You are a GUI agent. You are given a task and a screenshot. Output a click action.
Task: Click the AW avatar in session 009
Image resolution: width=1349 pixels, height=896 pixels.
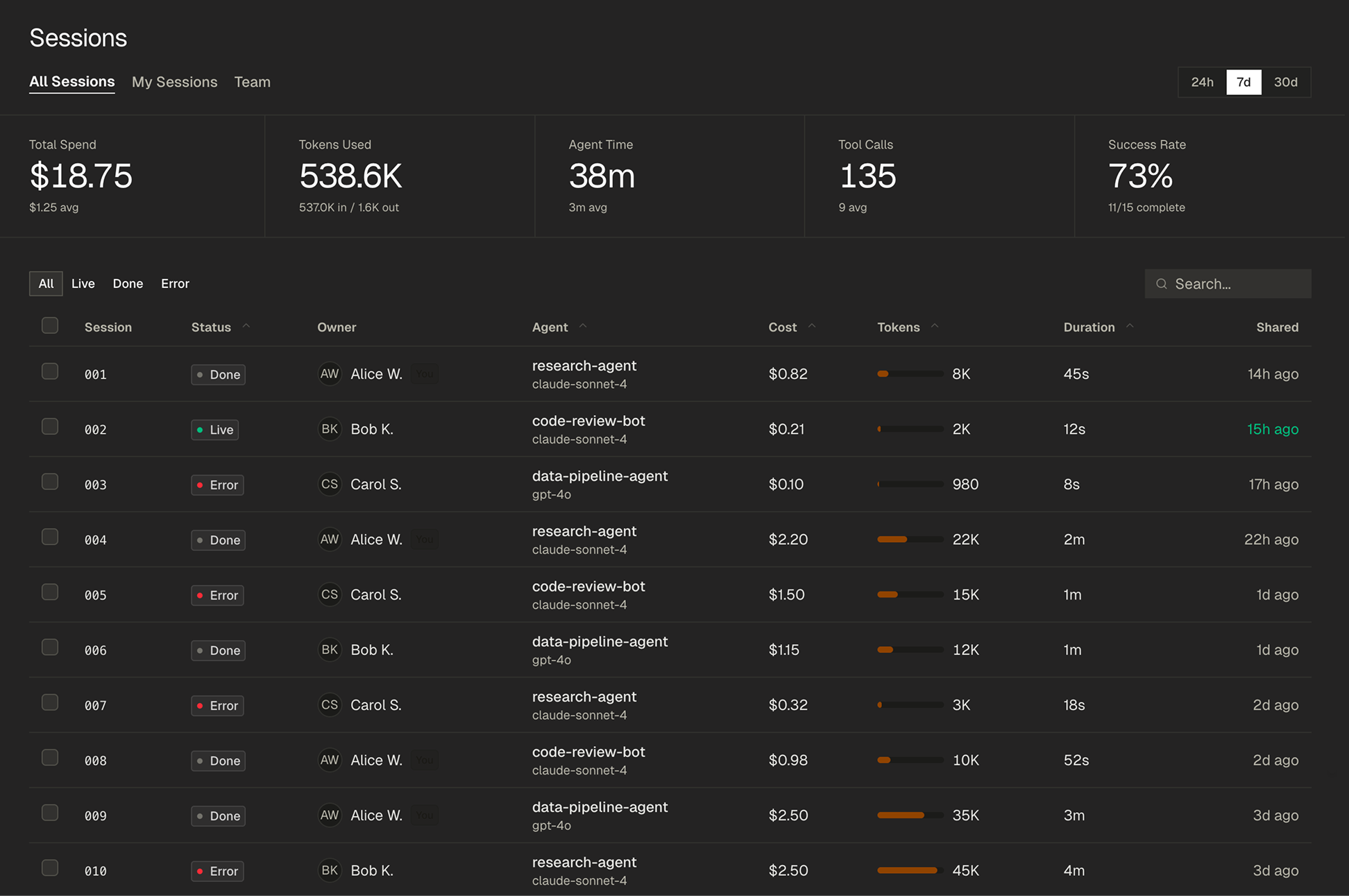pyautogui.click(x=330, y=815)
